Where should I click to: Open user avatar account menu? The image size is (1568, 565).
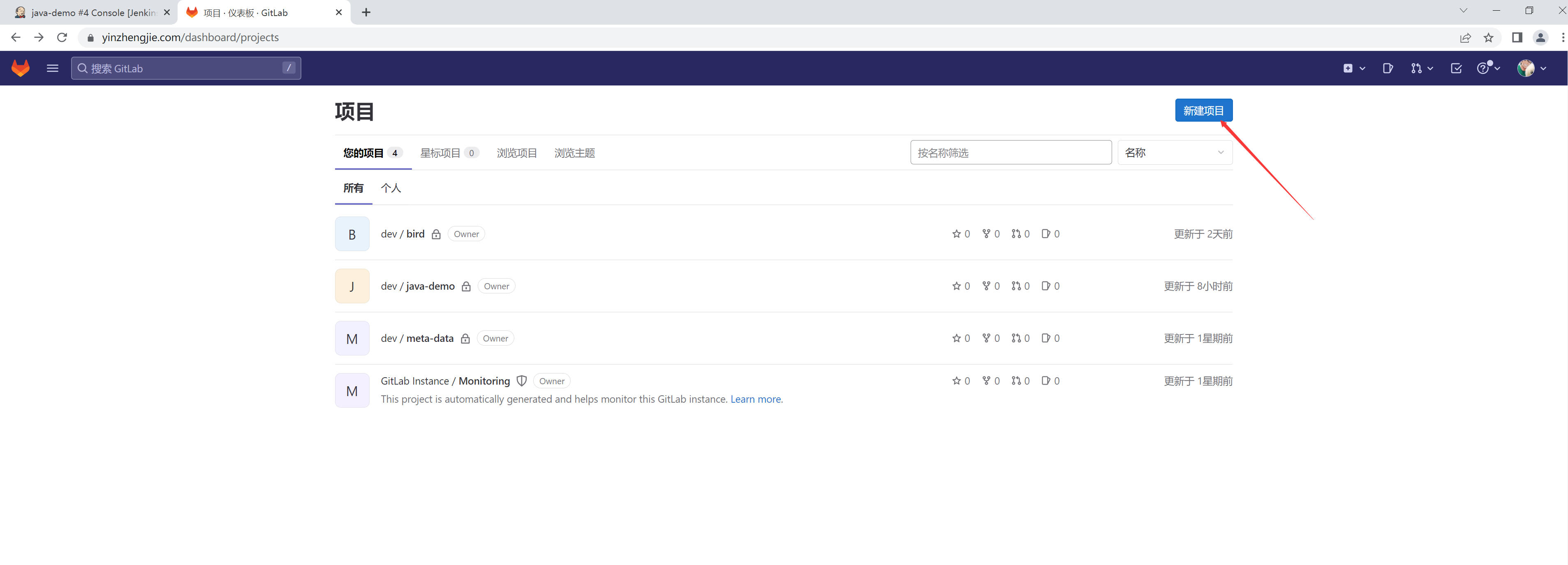pos(1531,68)
